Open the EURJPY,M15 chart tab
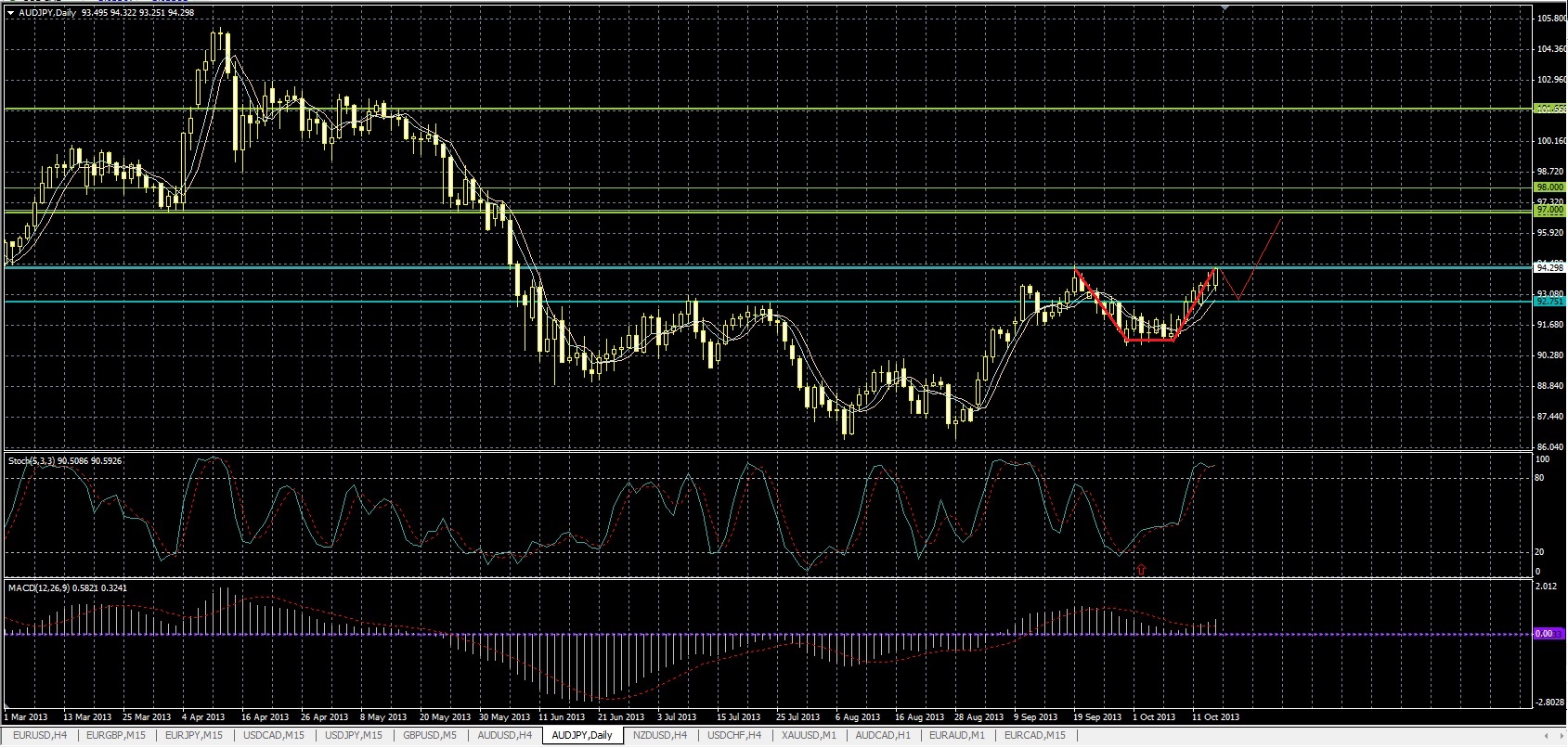 point(192,735)
